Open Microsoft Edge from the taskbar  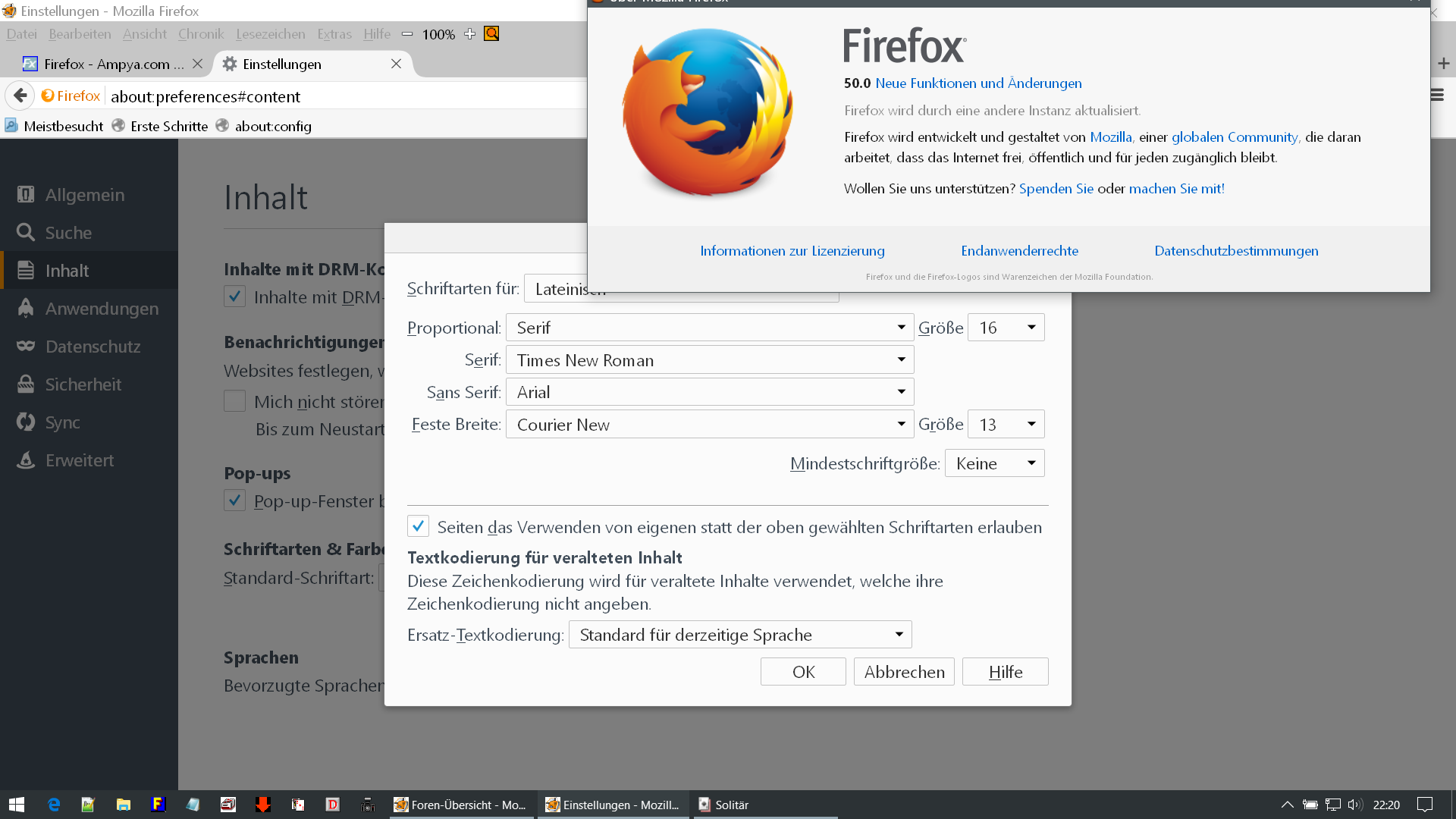pos(54,805)
